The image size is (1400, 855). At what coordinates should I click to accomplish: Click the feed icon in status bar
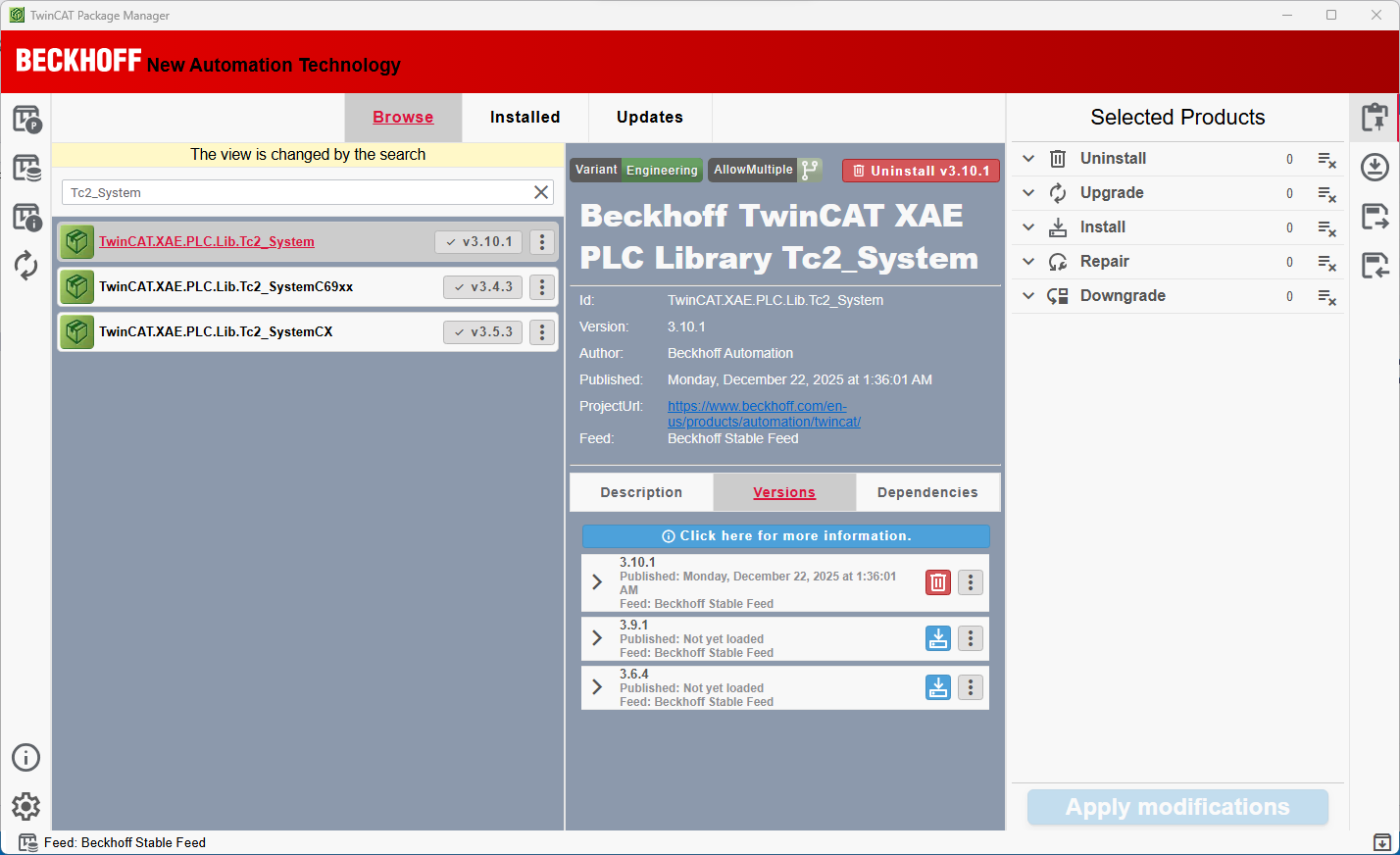[x=28, y=842]
